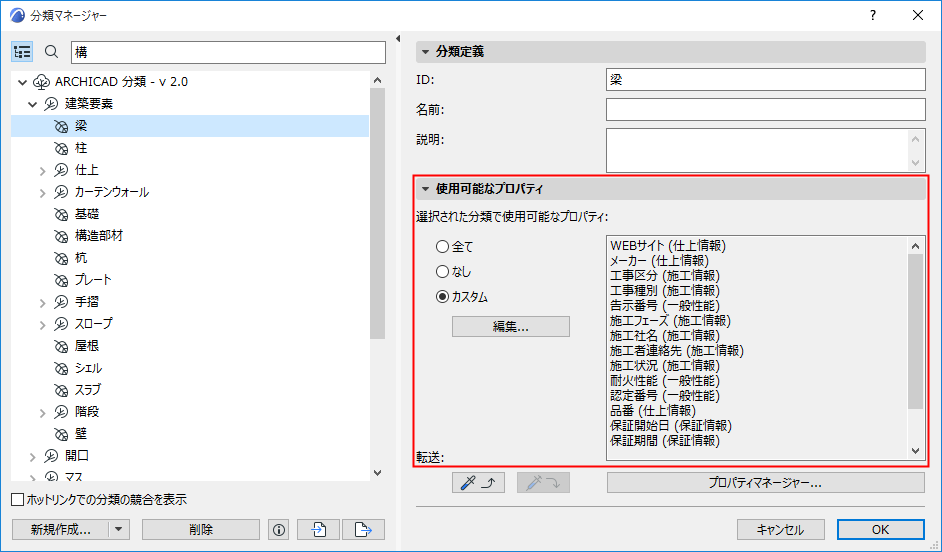Viewport: 942px width, 552px height.
Task: Confirm with the OK button
Action: point(881,530)
